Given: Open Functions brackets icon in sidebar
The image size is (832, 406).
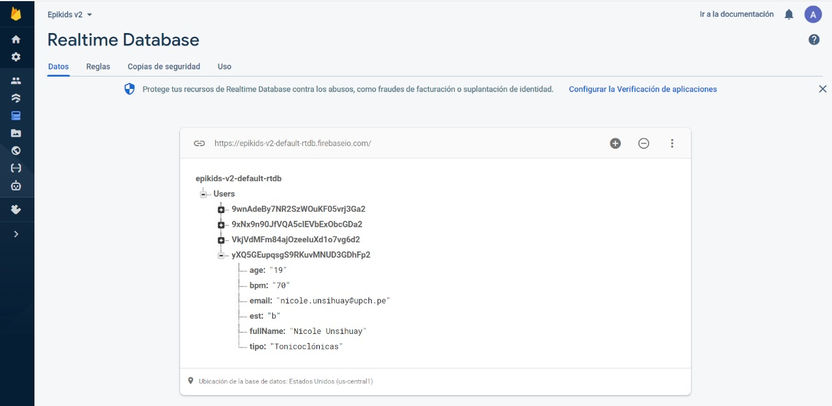Looking at the screenshot, I should [x=16, y=168].
